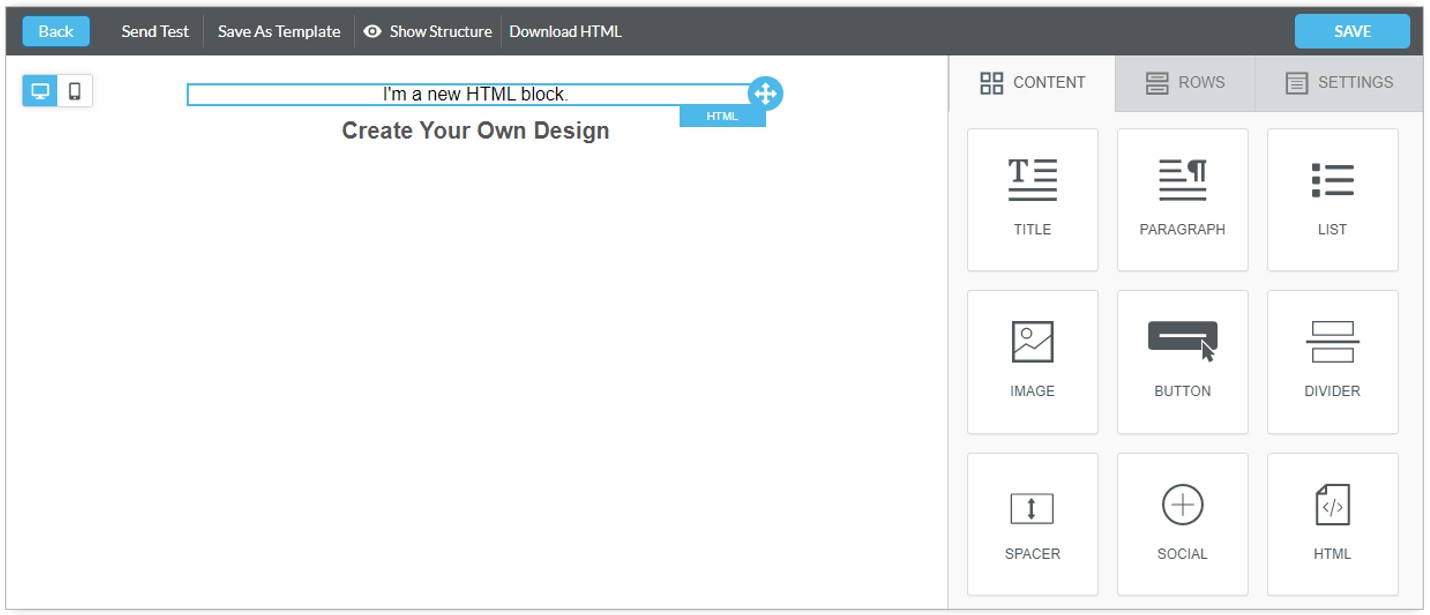Switch to desktop preview mode
Viewport: 1430px width, 615px height.
[40, 91]
